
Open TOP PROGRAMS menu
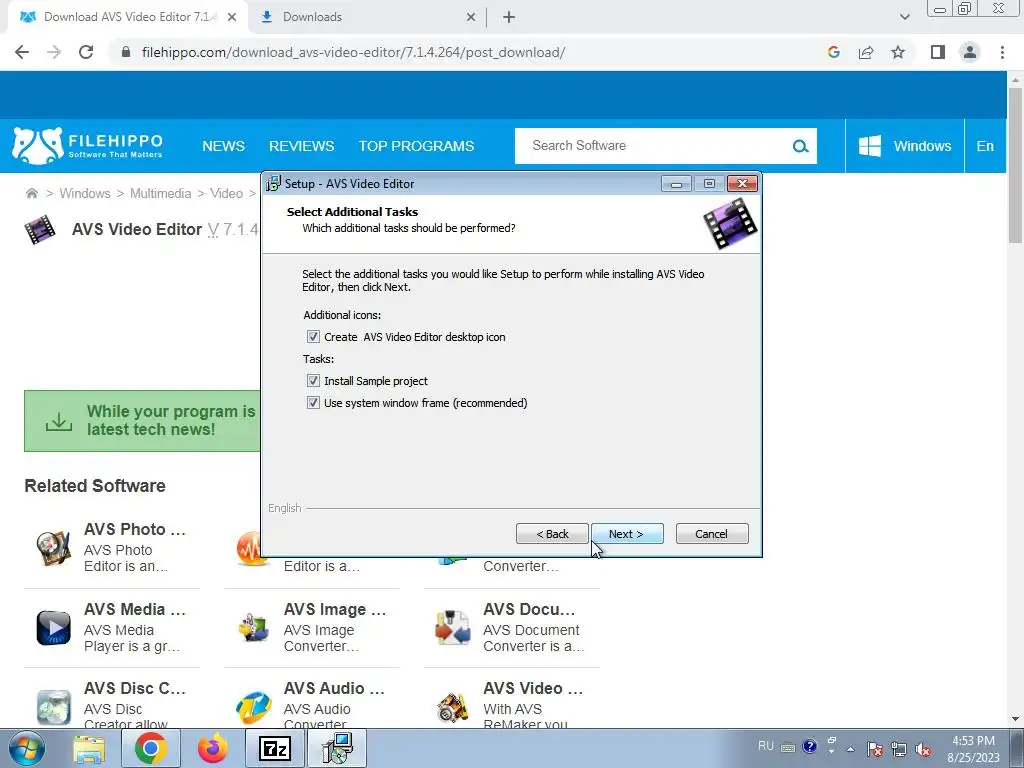[416, 146]
